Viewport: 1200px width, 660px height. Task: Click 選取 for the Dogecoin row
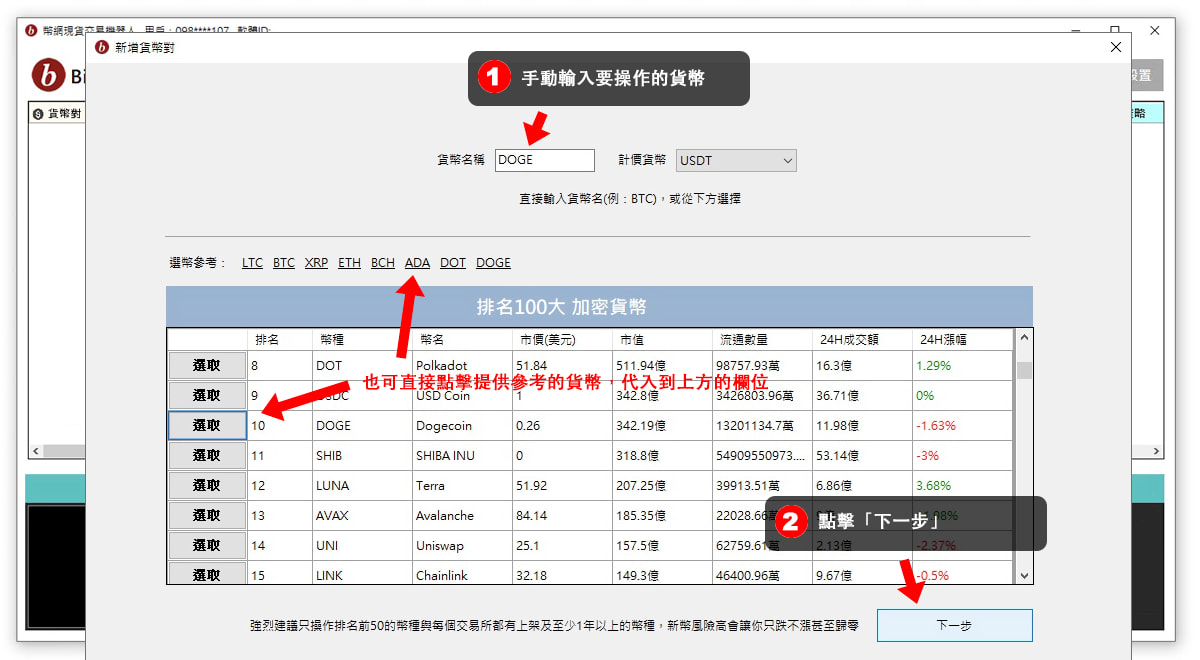point(207,426)
